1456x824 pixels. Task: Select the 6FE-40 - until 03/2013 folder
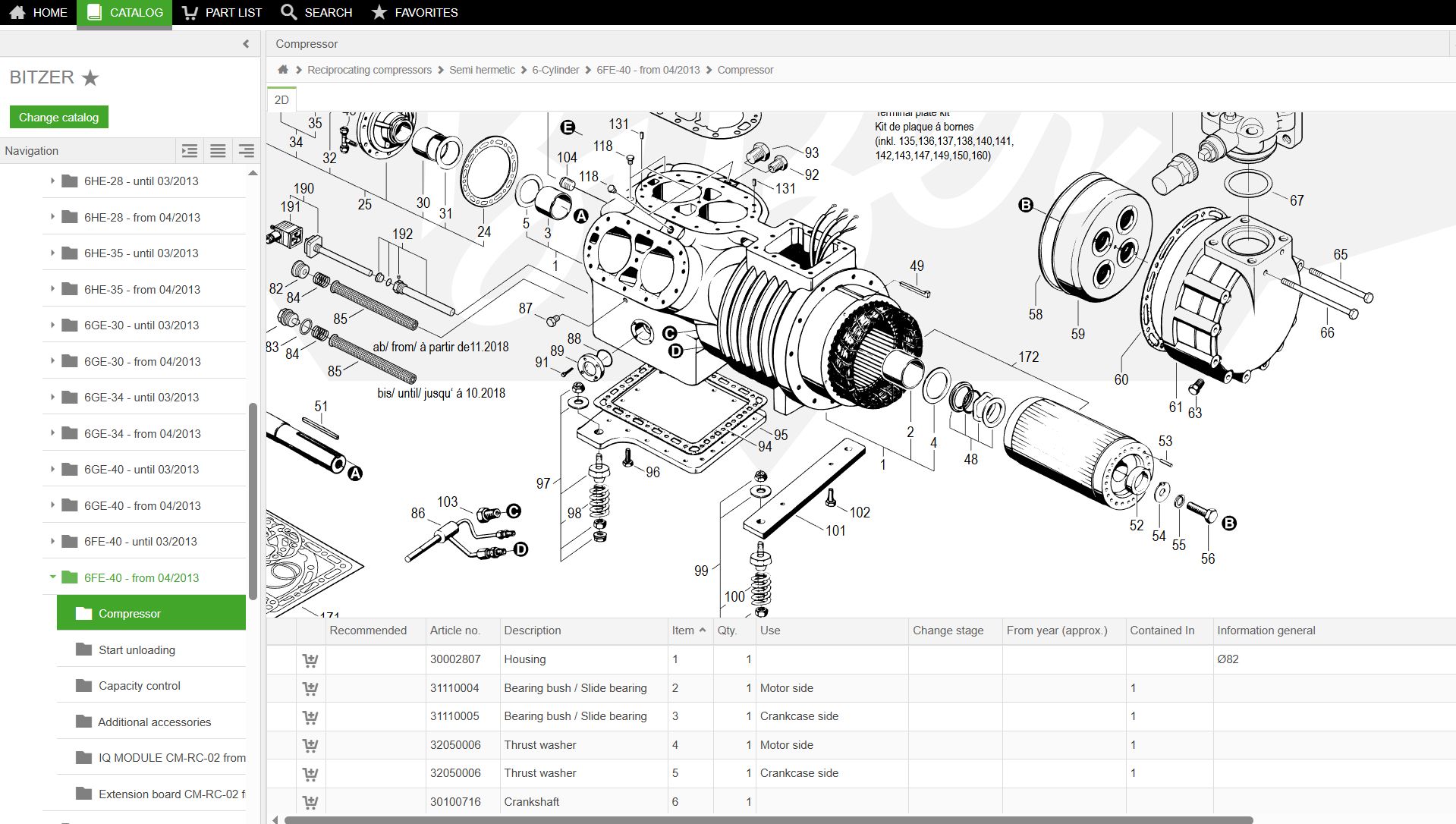(x=140, y=541)
